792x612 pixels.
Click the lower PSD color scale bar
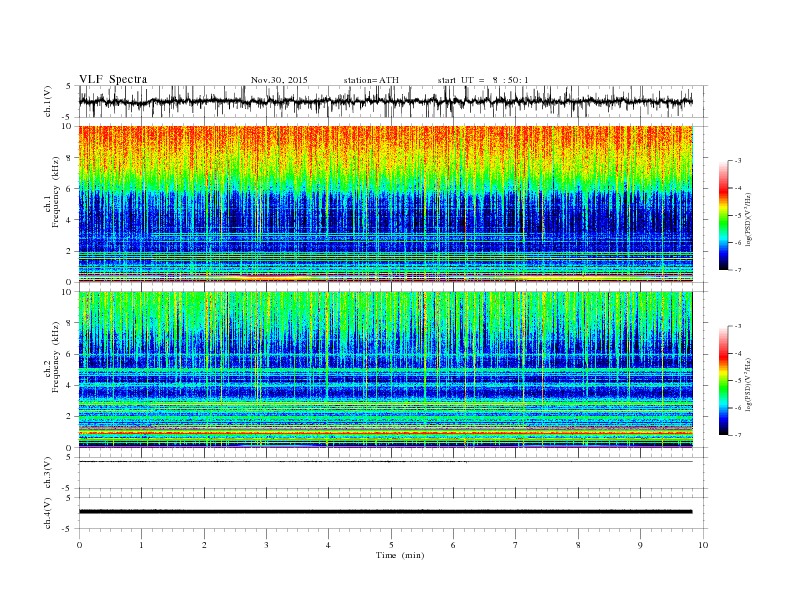point(723,380)
